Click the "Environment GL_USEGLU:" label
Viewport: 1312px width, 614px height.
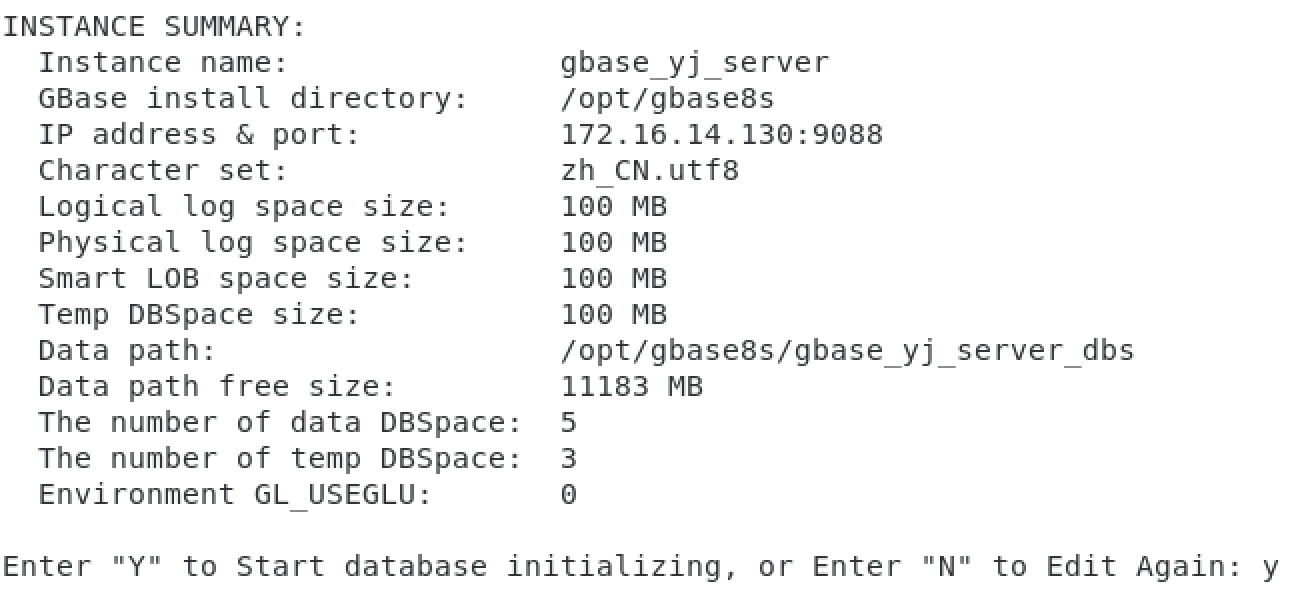235,495
